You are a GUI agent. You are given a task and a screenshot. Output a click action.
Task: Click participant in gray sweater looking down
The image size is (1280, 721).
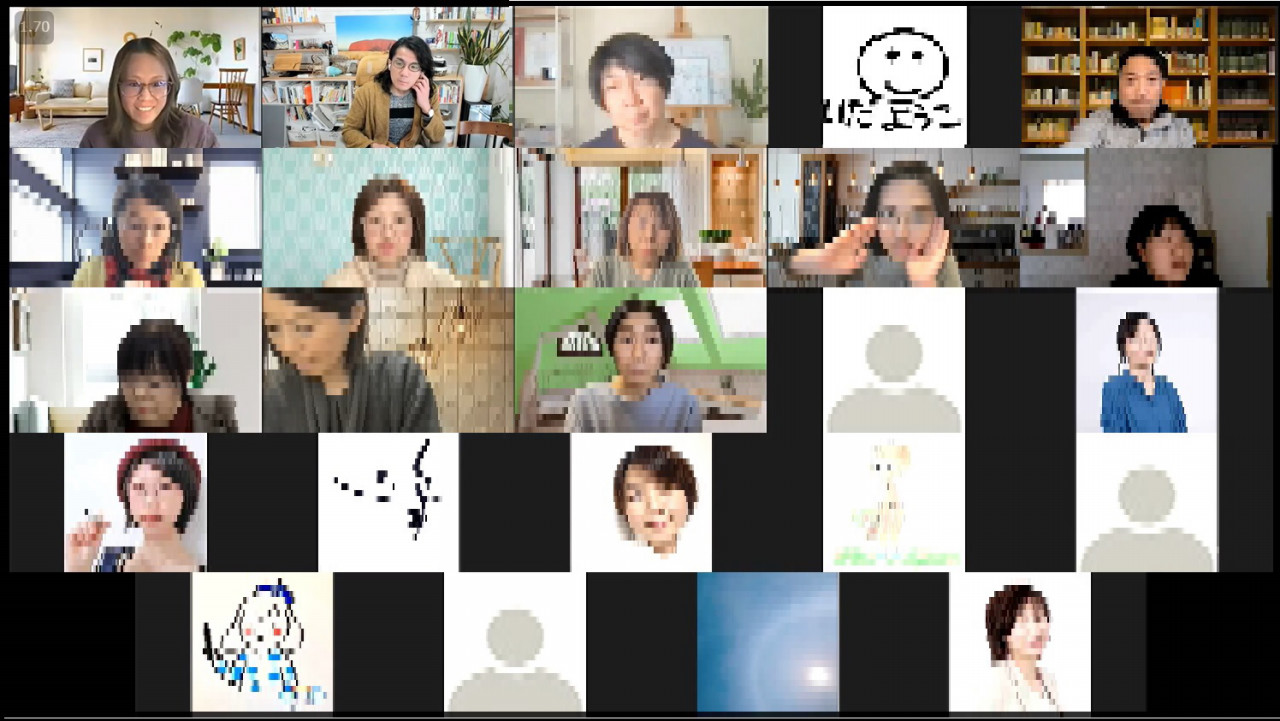click(x=387, y=360)
